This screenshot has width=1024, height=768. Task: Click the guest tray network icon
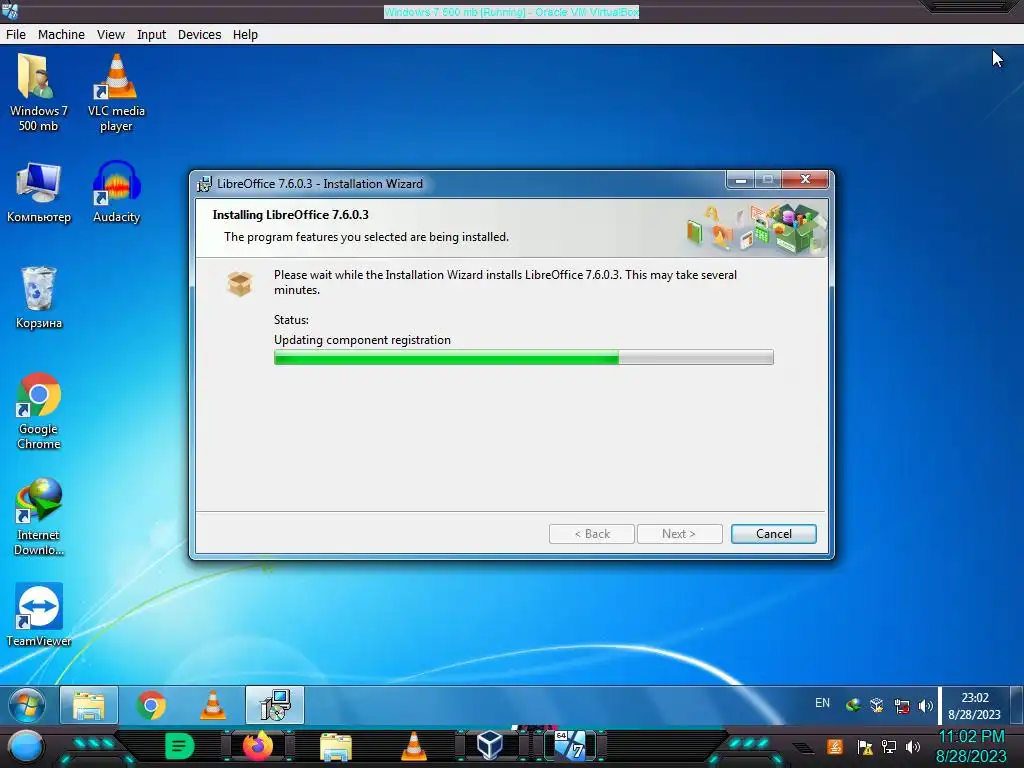pyautogui.click(x=902, y=705)
